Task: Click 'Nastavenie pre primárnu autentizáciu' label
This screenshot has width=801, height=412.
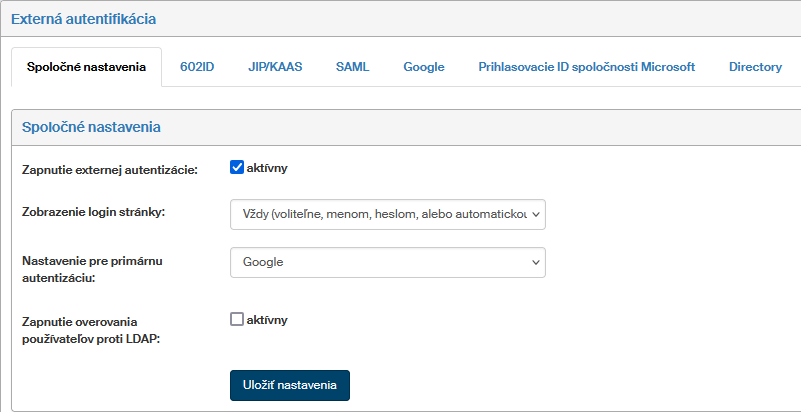Action: pos(91,269)
